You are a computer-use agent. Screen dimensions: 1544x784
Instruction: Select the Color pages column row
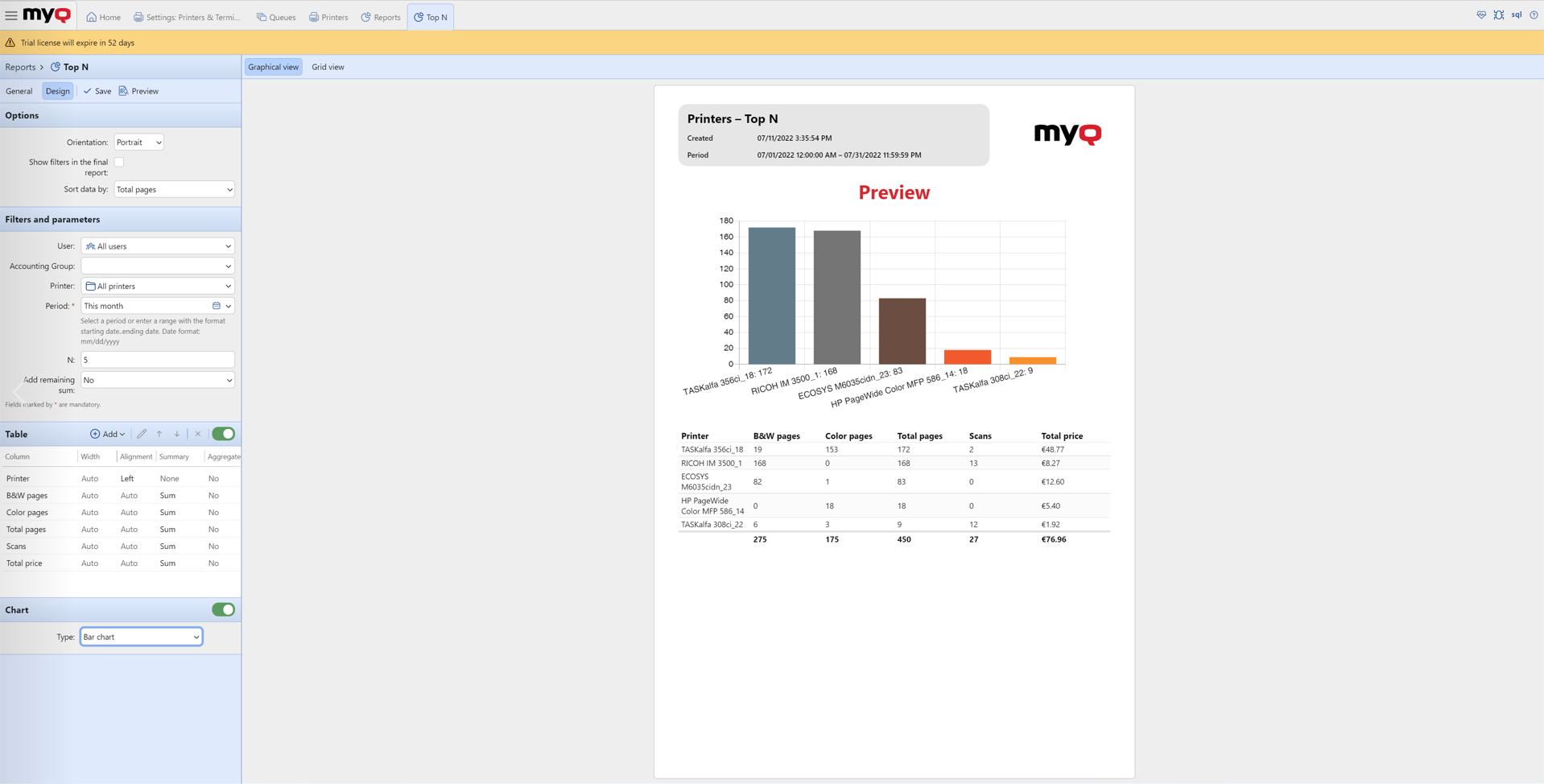click(121, 513)
